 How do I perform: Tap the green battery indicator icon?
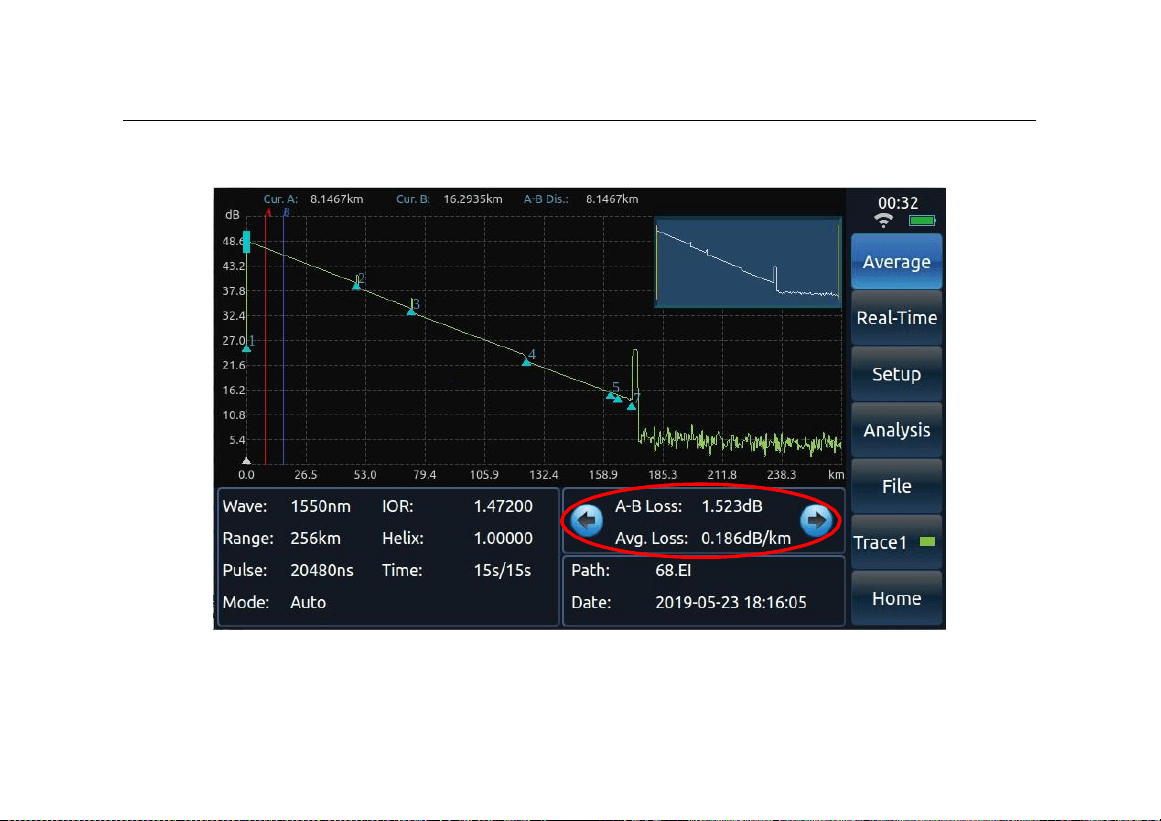tap(922, 221)
